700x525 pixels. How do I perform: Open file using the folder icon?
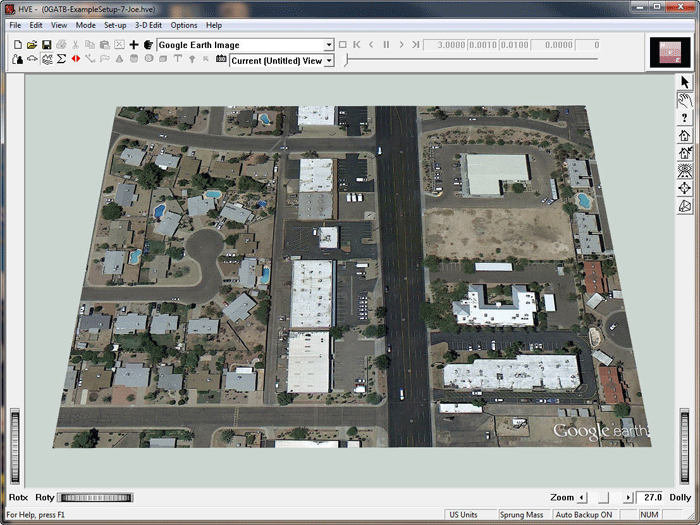32,45
